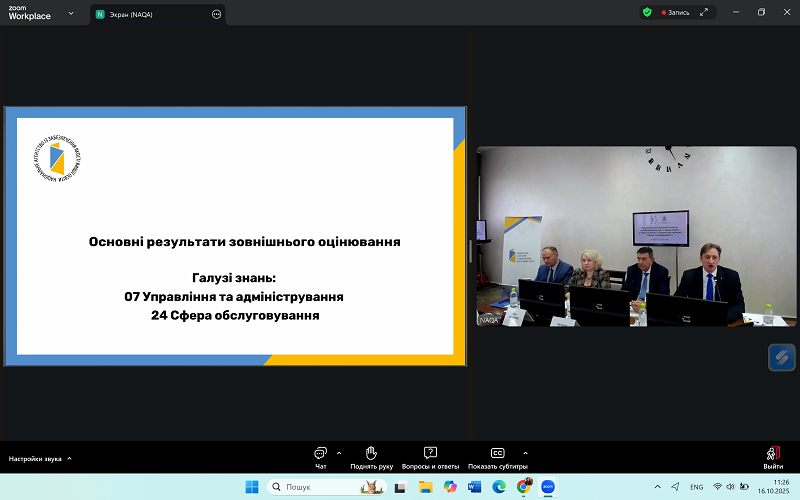Click the blue floating assistant icon
The image size is (800, 500).
click(x=781, y=357)
